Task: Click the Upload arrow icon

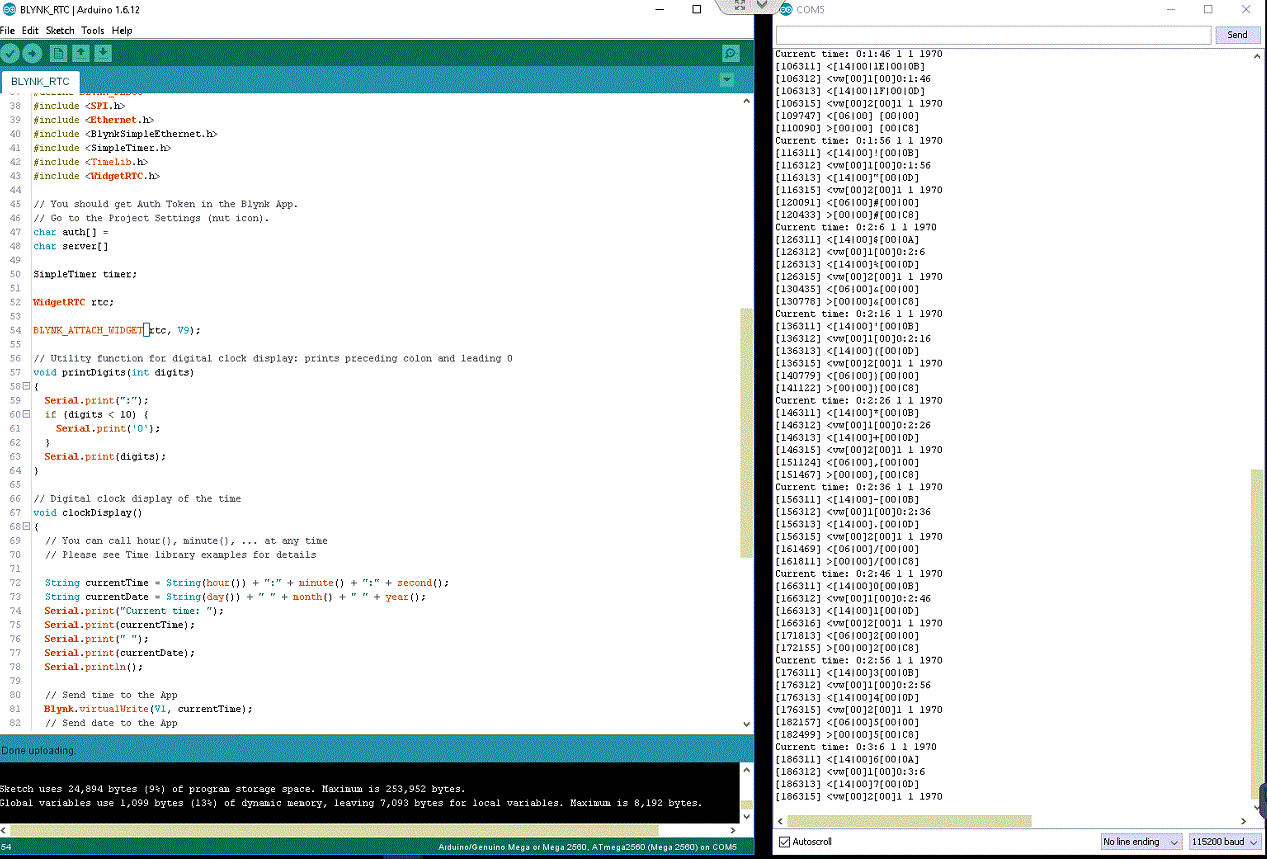Action: click(33, 53)
